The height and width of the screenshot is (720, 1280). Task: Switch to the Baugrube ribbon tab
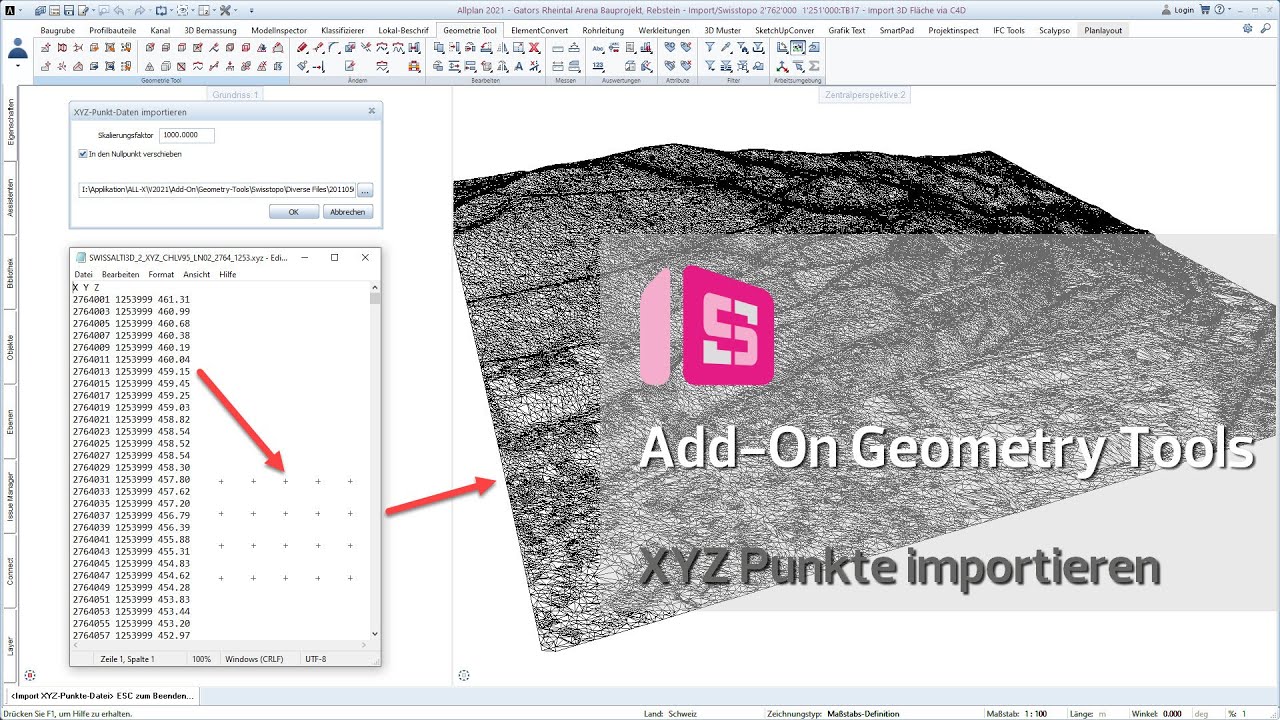click(57, 30)
